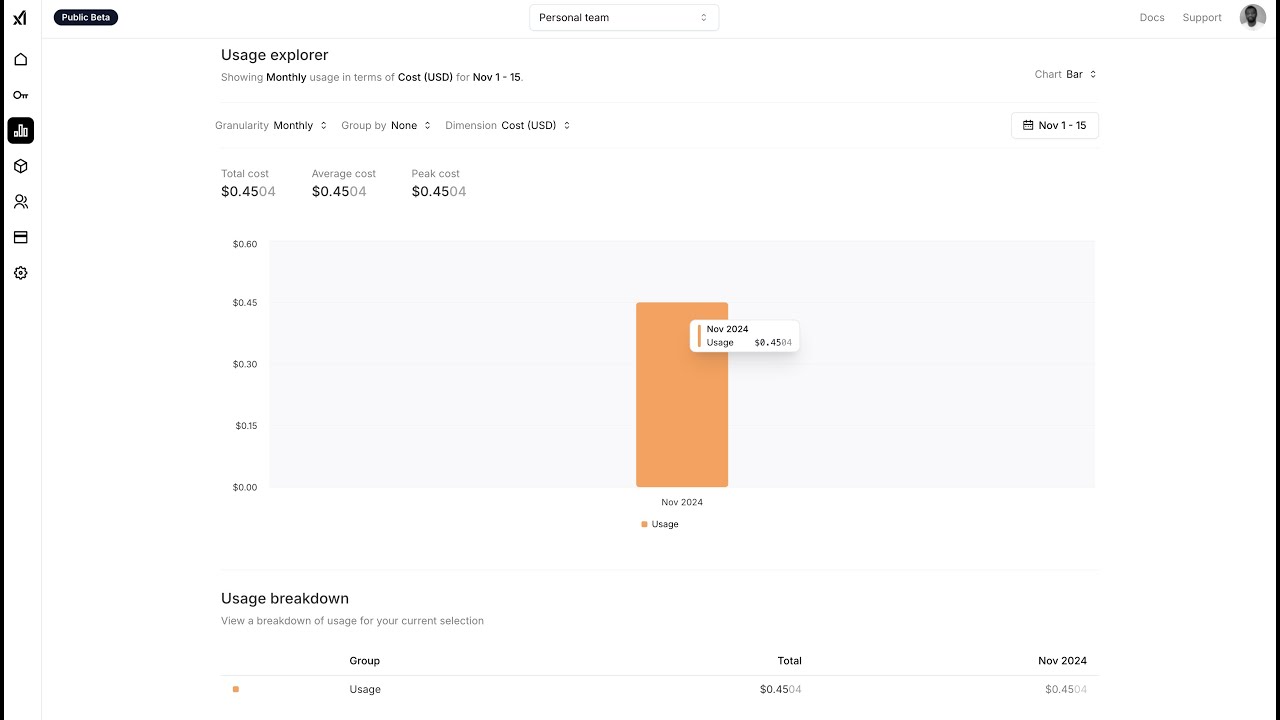Screen dimensions: 1280x720
Task: Open the Nov 1 - 15 date range picker
Action: [1054, 126]
